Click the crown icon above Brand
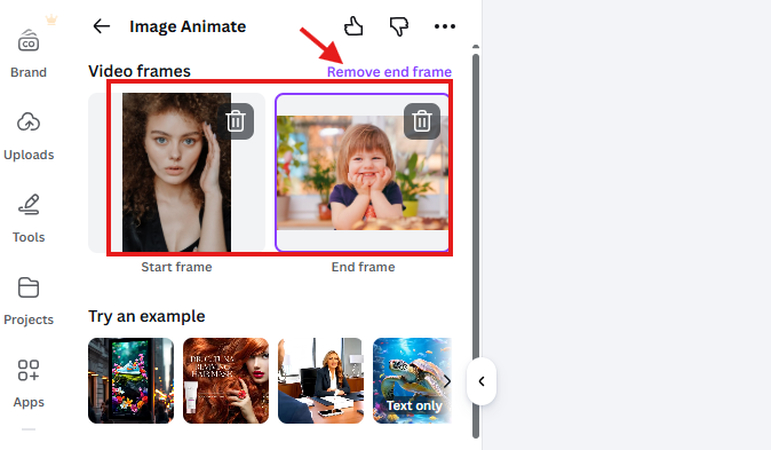The width and height of the screenshot is (771, 450). click(x=51, y=20)
